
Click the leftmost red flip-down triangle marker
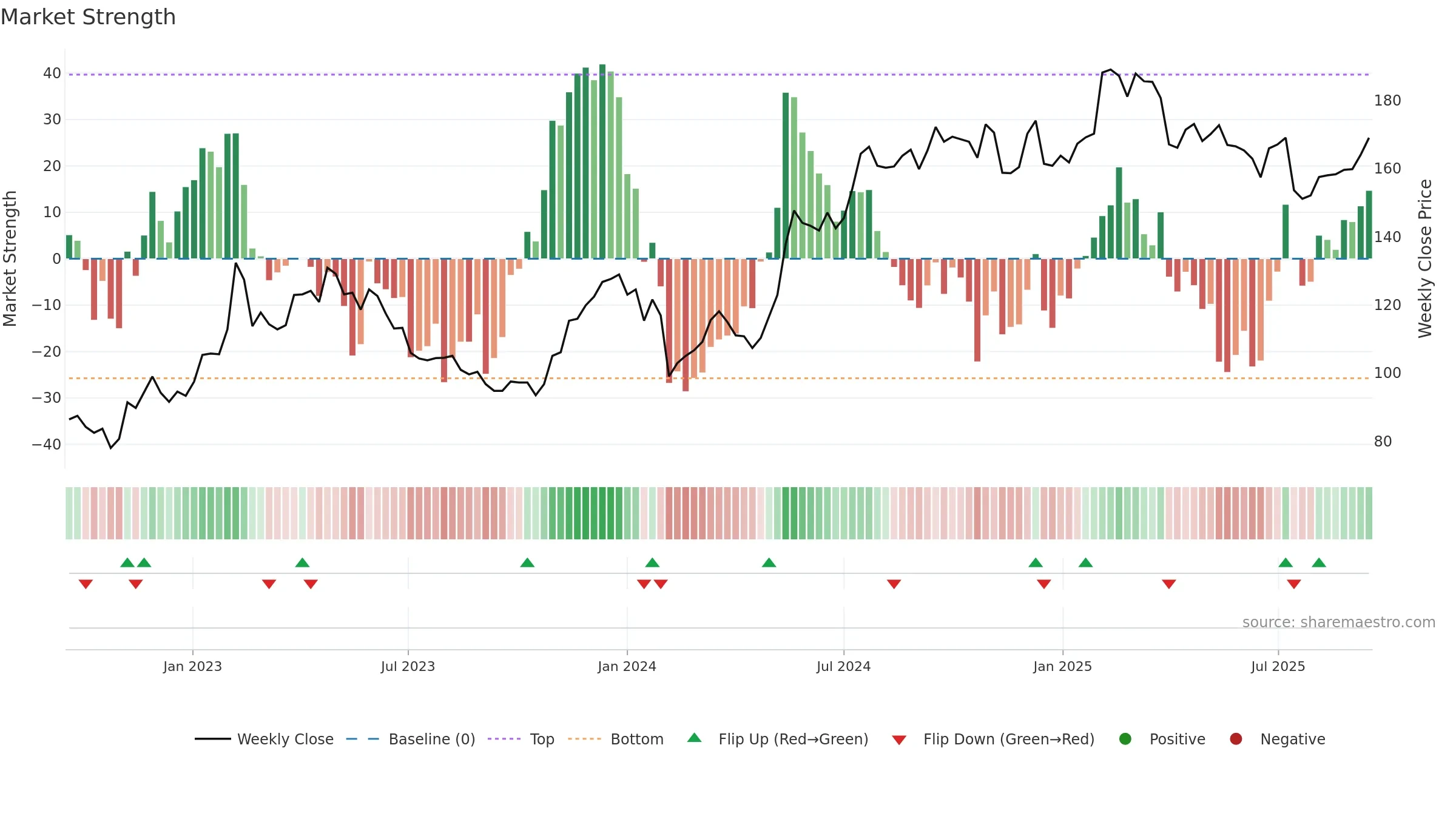click(x=86, y=584)
